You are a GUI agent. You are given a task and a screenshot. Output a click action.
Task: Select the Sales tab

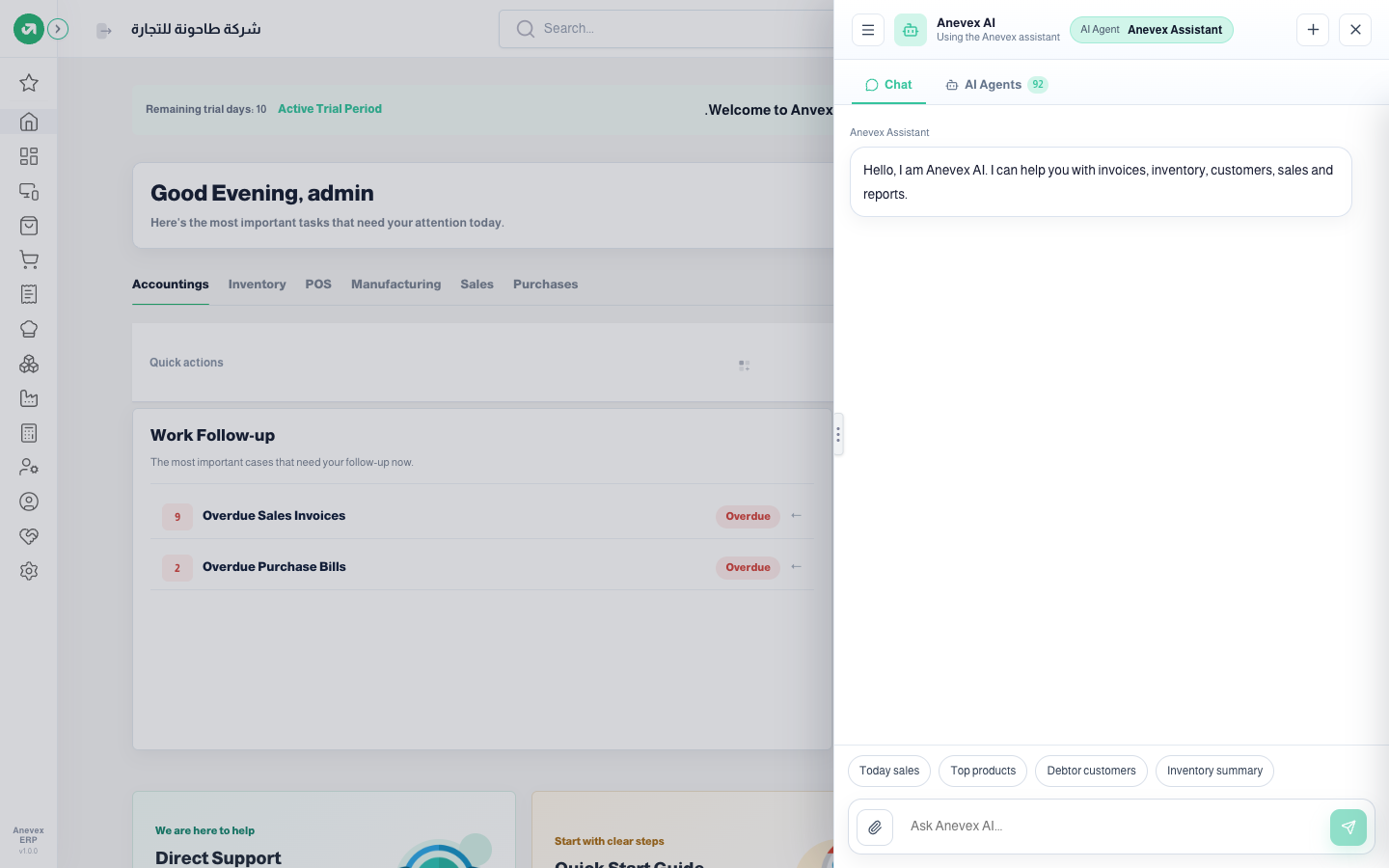(477, 285)
